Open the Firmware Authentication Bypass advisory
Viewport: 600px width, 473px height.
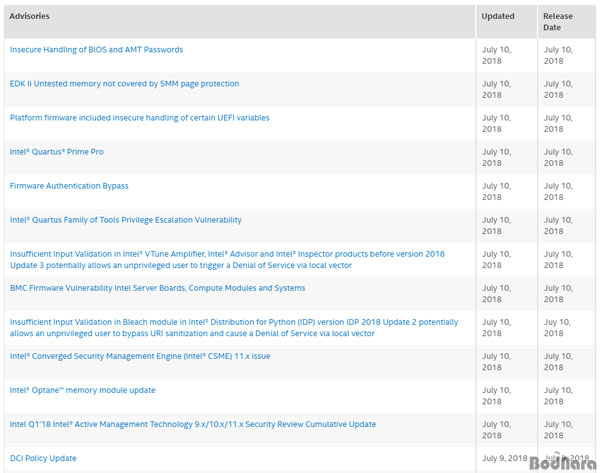tap(69, 186)
